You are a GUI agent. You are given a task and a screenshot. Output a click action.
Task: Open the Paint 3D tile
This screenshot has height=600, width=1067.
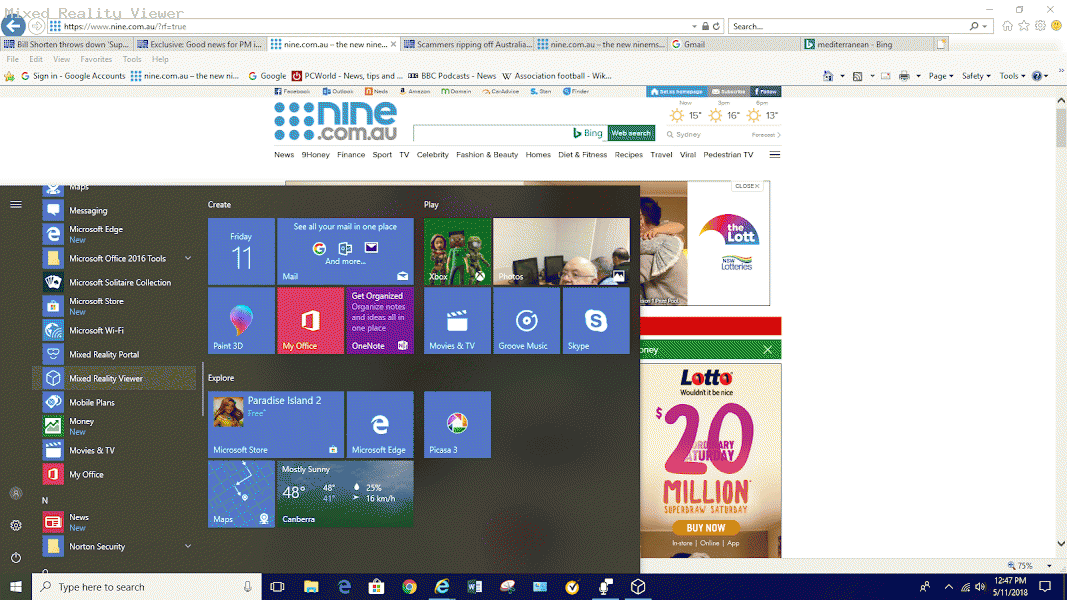click(x=242, y=320)
